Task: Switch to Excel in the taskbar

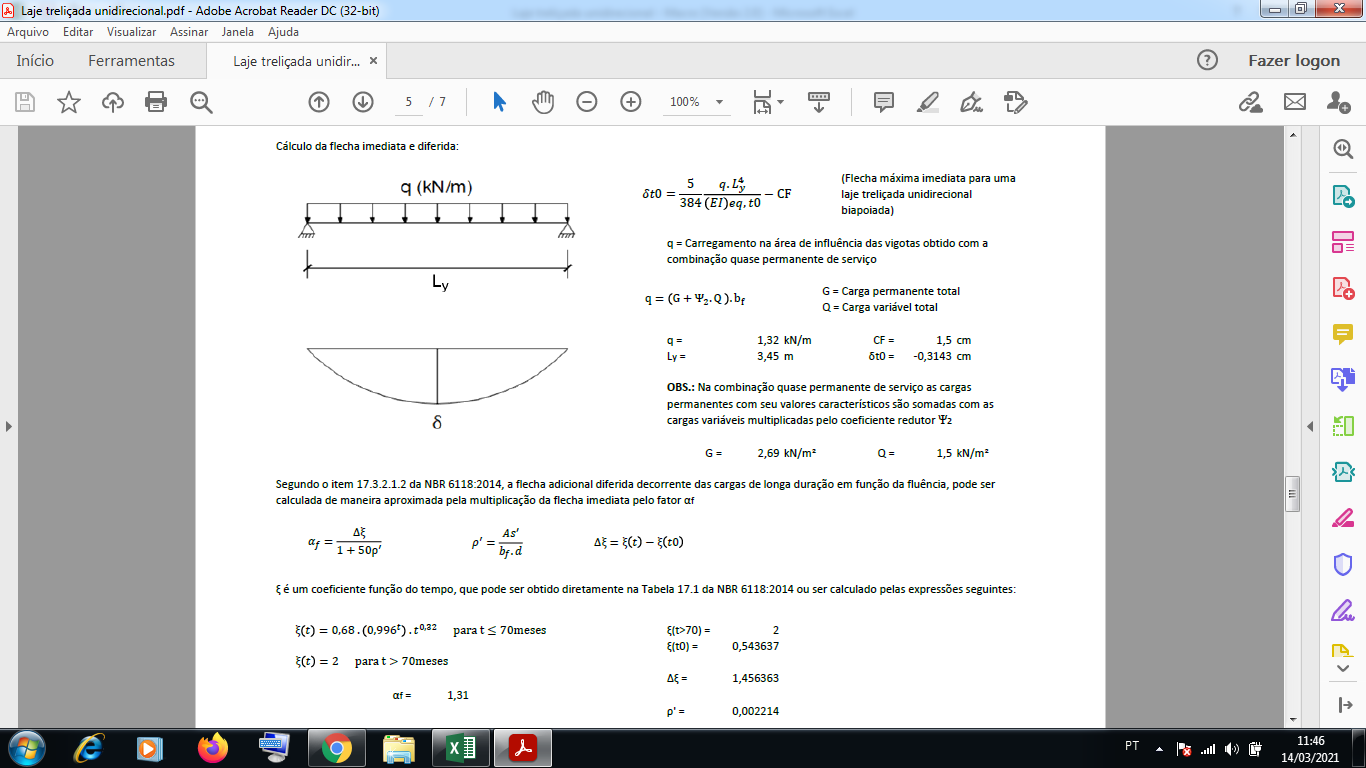Action: coord(460,747)
